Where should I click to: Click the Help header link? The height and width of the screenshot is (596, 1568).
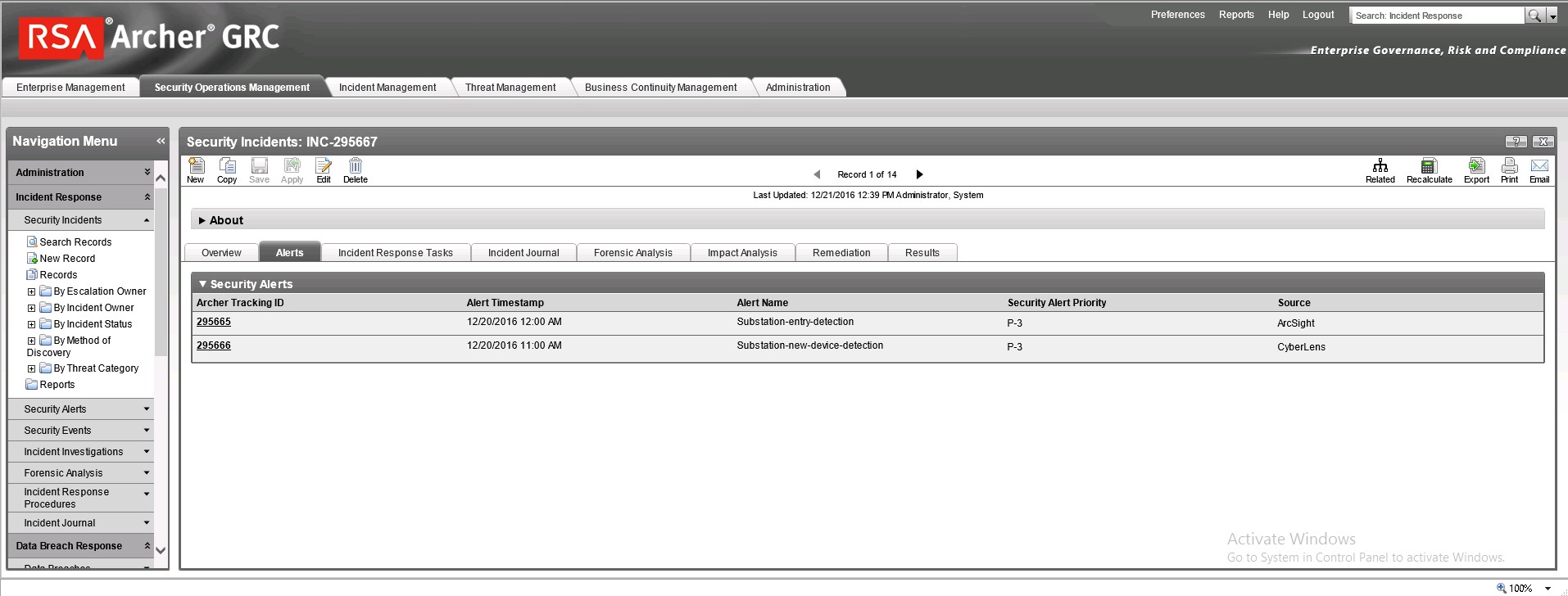pos(1278,15)
